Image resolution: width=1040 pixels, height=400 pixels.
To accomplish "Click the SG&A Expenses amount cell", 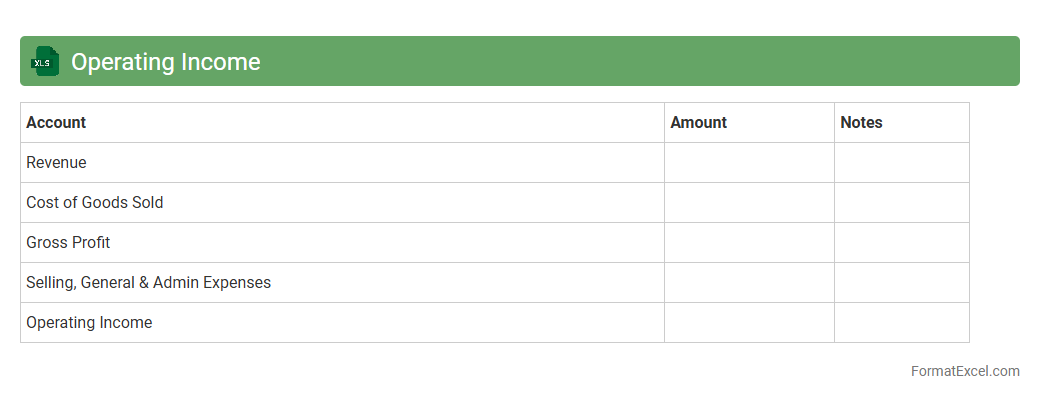I will coord(749,282).
